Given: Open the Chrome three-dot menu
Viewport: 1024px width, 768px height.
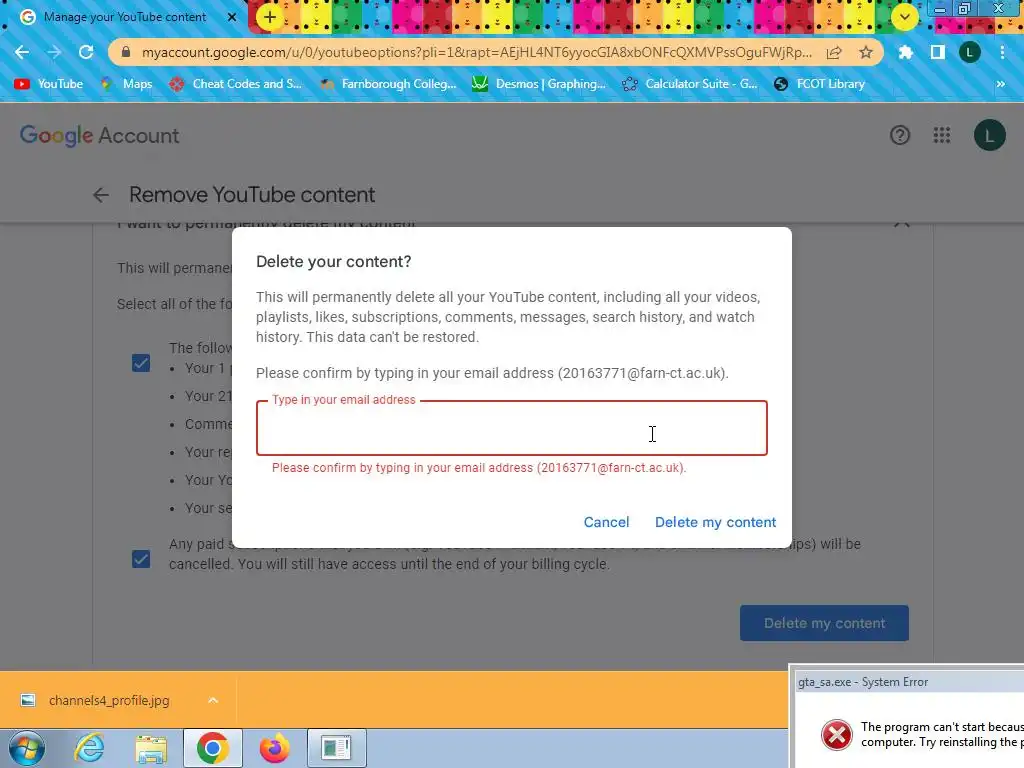Looking at the screenshot, I should click(1002, 52).
